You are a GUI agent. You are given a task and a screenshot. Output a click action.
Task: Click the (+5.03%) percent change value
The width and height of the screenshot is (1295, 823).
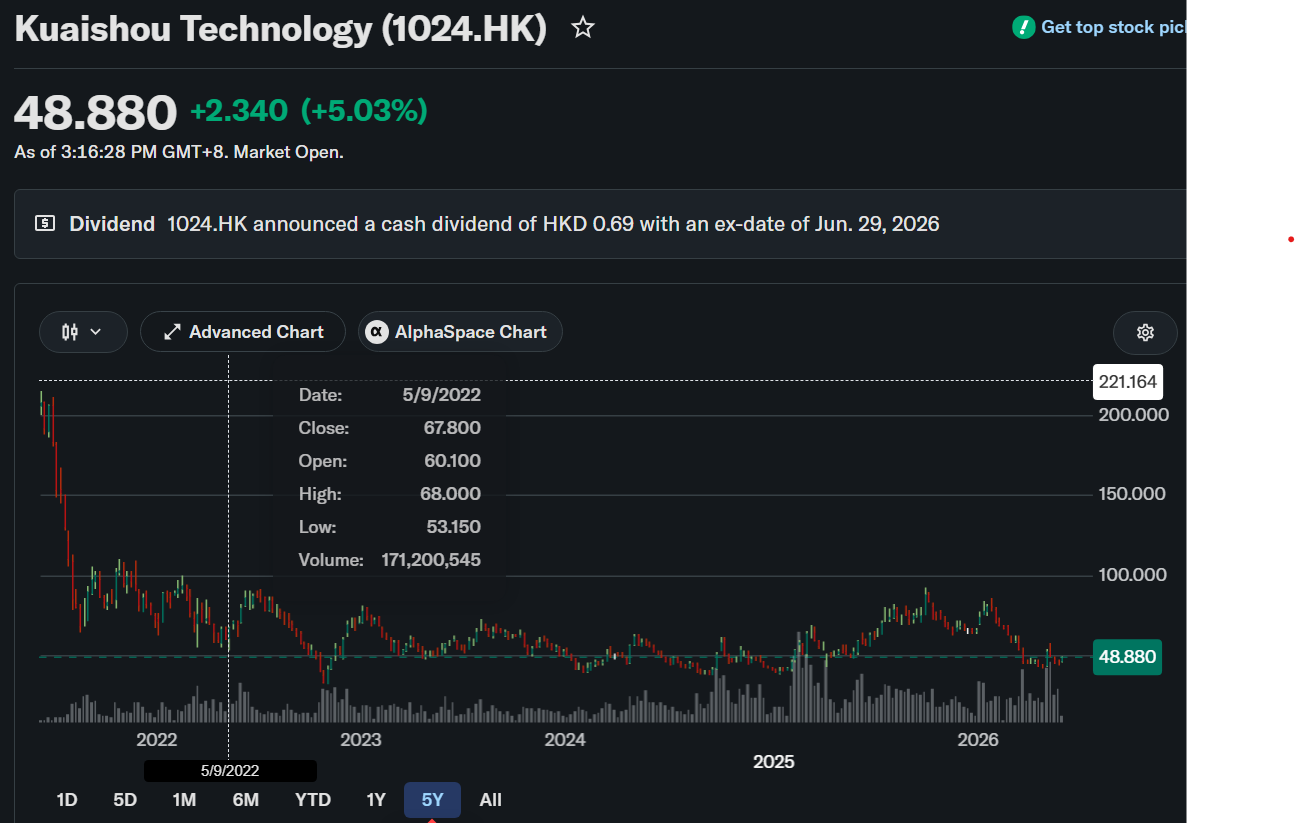tap(364, 111)
